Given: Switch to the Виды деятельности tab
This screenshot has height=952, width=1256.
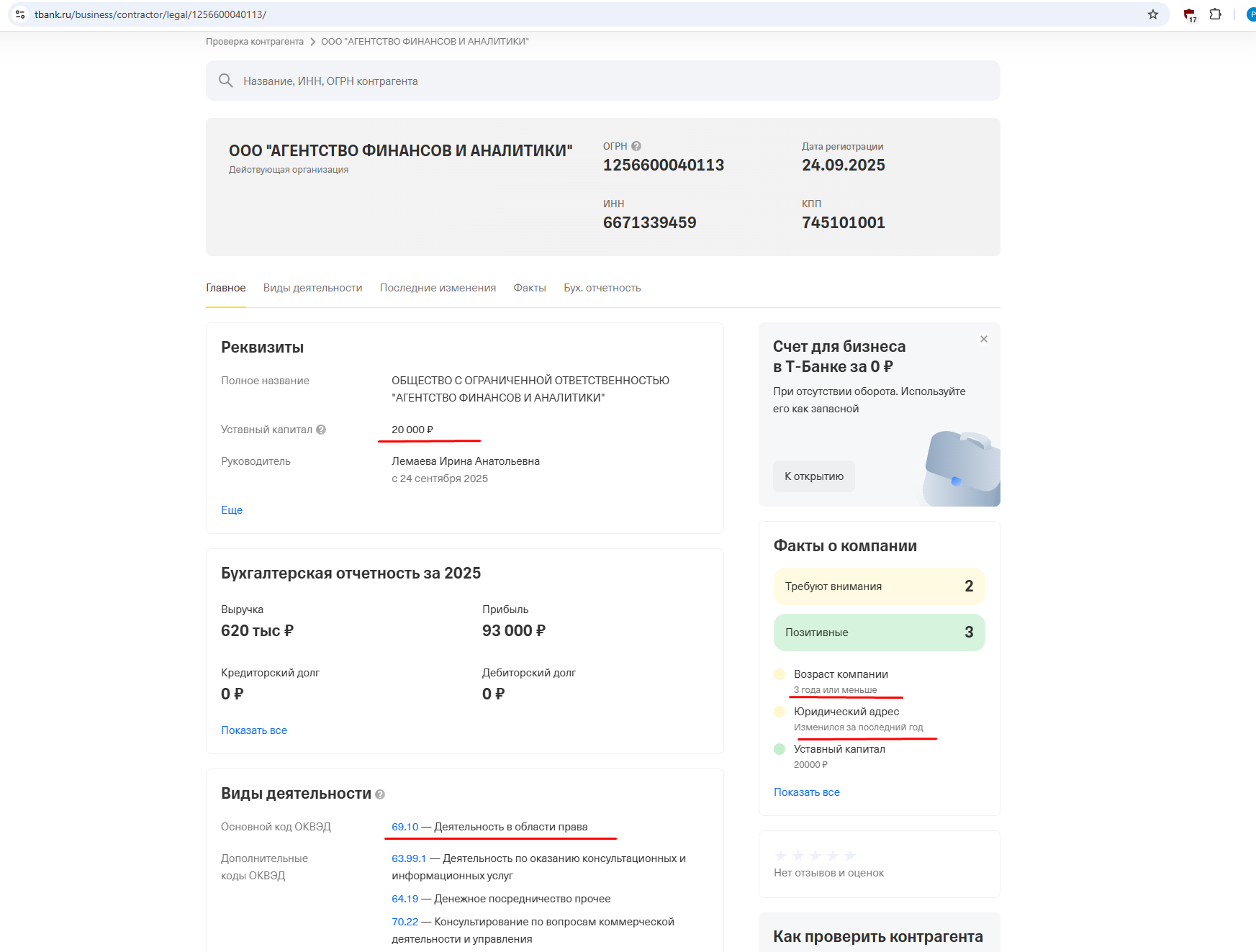Looking at the screenshot, I should tap(312, 288).
